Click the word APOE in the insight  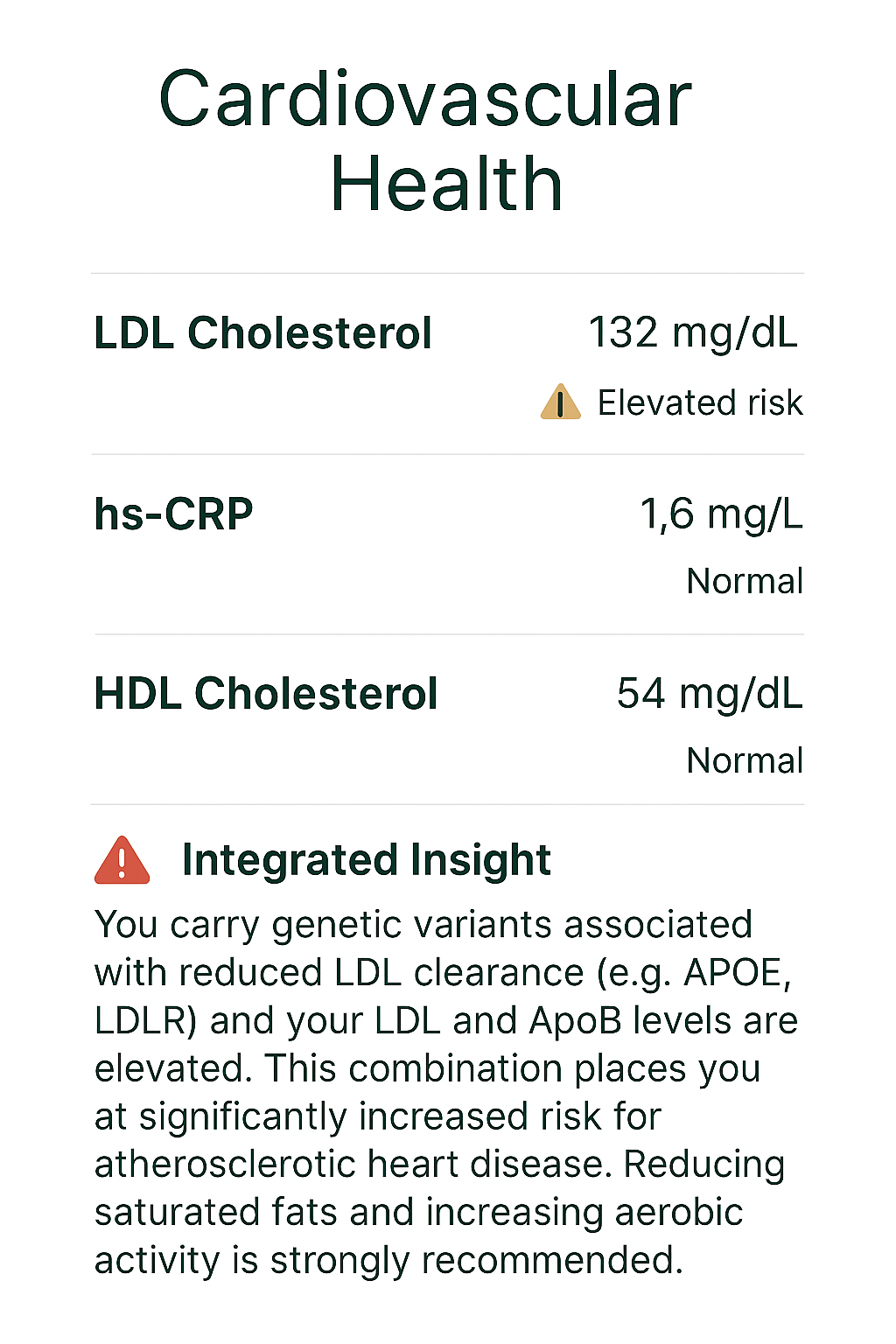732,973
